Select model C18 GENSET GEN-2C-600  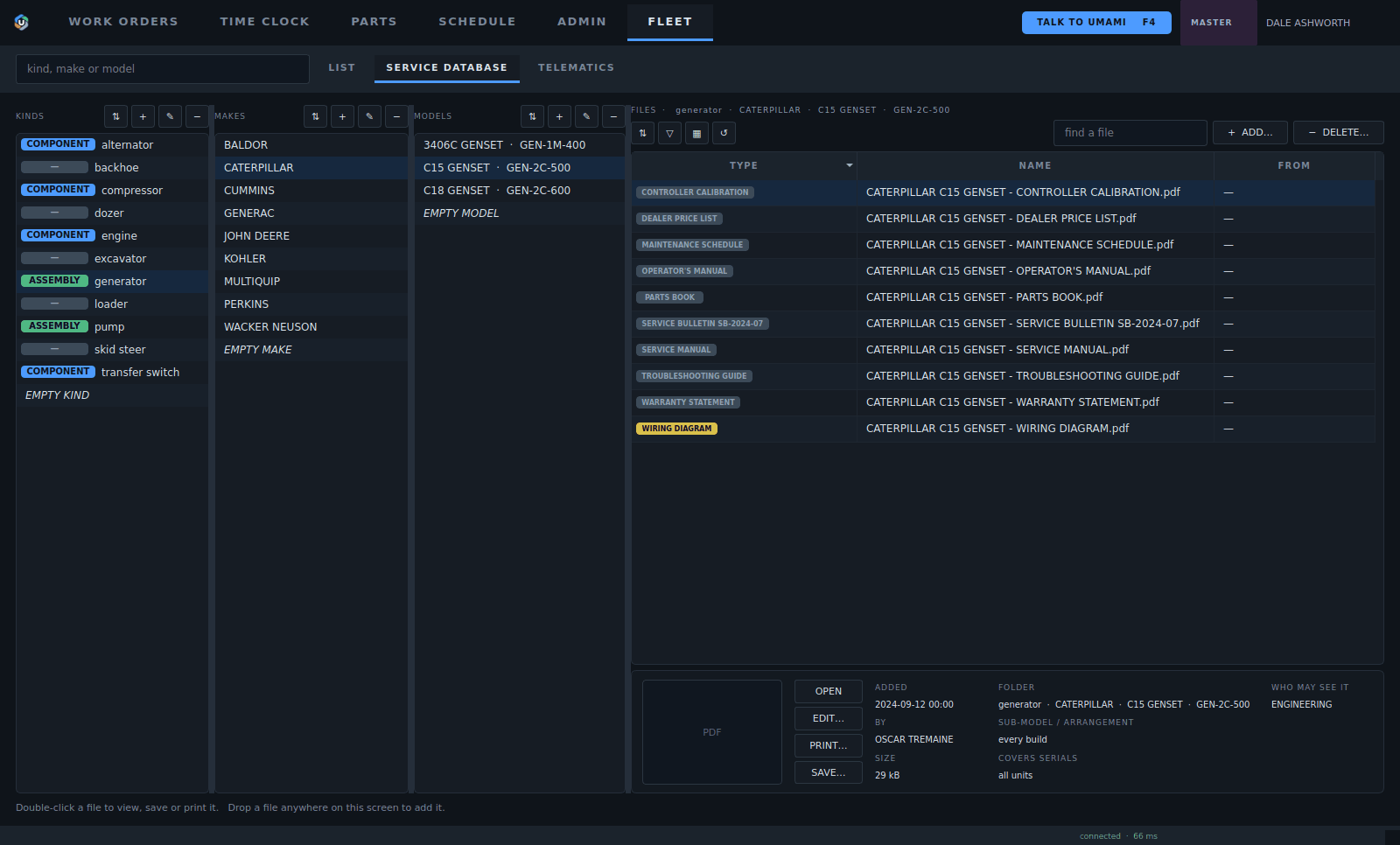point(520,191)
